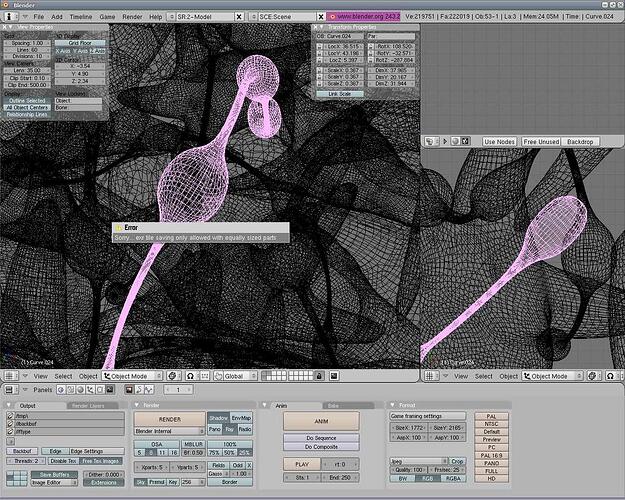
Task: Toggle the EnvMap render option
Action: click(x=241, y=418)
